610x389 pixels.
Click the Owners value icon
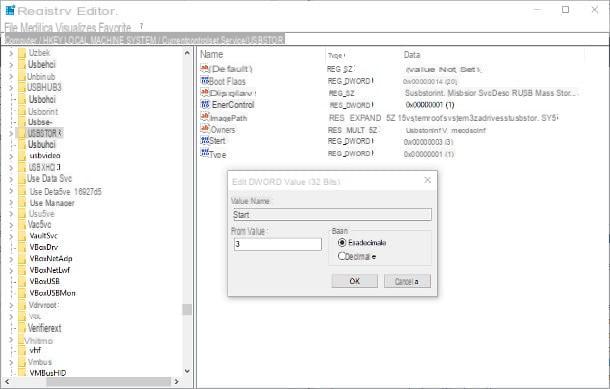[205, 128]
